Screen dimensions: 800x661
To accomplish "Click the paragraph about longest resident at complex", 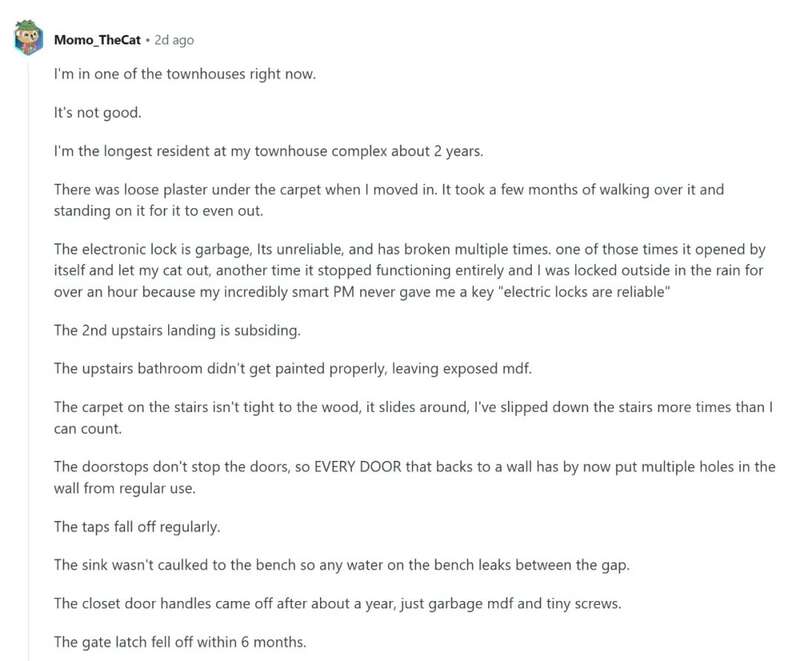I will coord(268,151).
